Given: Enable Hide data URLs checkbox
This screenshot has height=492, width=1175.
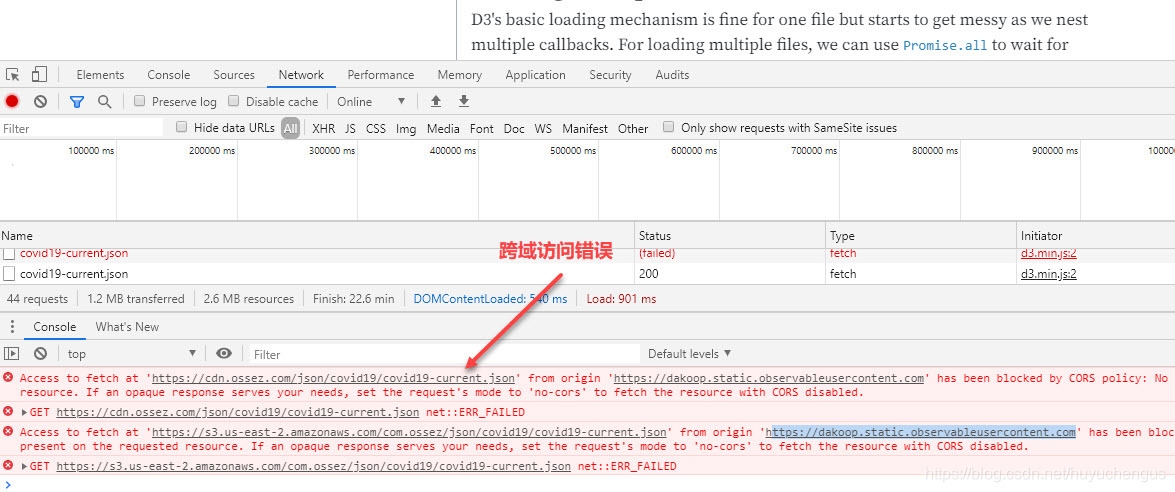Looking at the screenshot, I should [x=182, y=128].
